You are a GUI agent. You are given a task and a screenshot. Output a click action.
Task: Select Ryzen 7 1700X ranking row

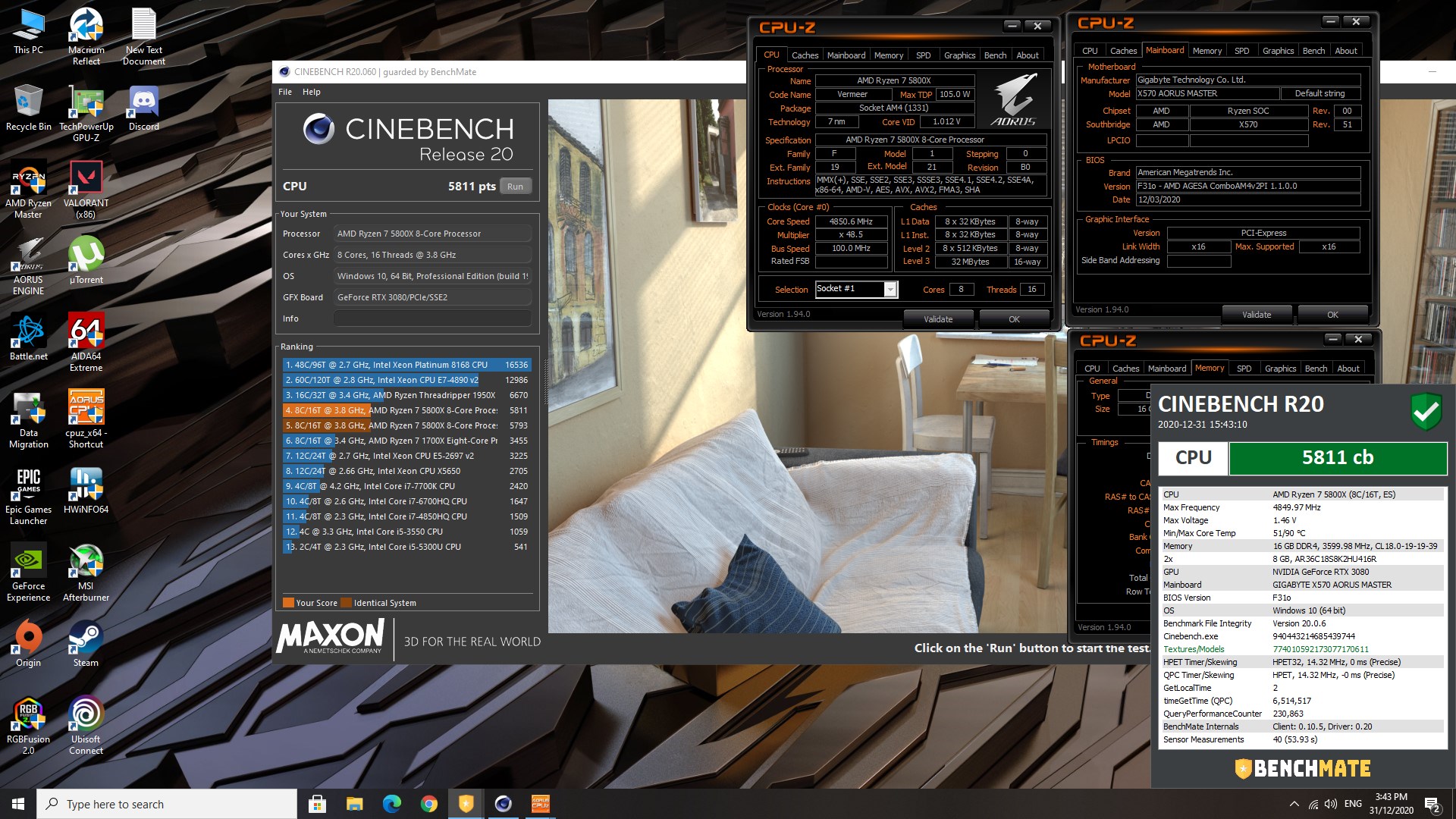click(406, 441)
